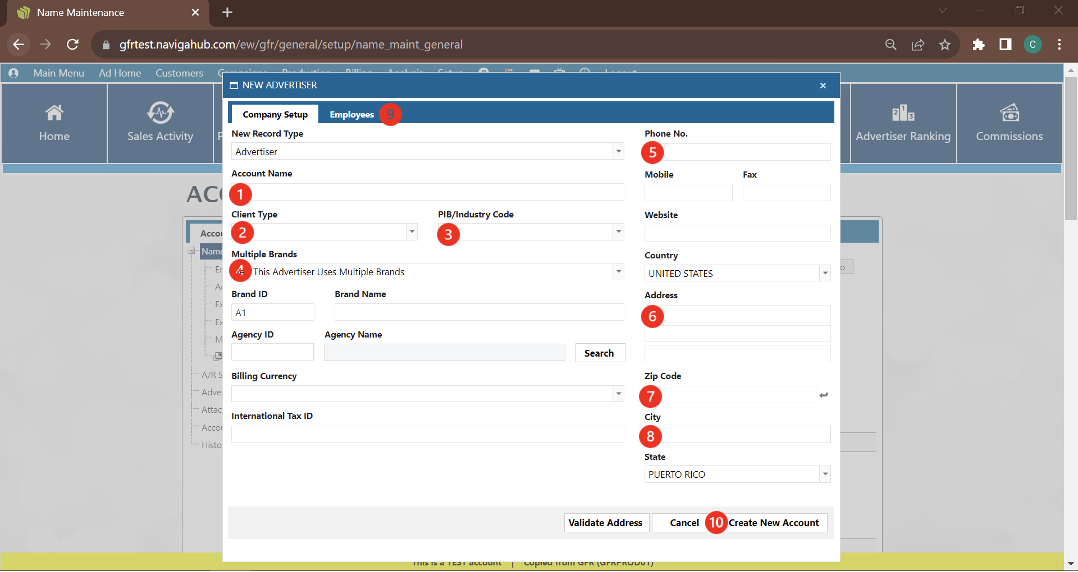The height and width of the screenshot is (572, 1078).
Task: Open the browser extensions puzzle icon
Action: pos(979,44)
